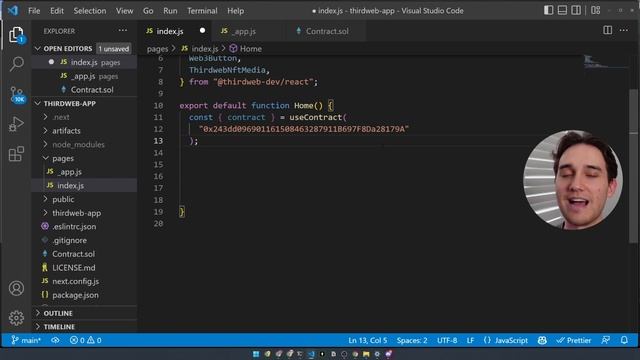The width and height of the screenshot is (640, 360).
Task: Open the File menu
Action: coord(34,11)
